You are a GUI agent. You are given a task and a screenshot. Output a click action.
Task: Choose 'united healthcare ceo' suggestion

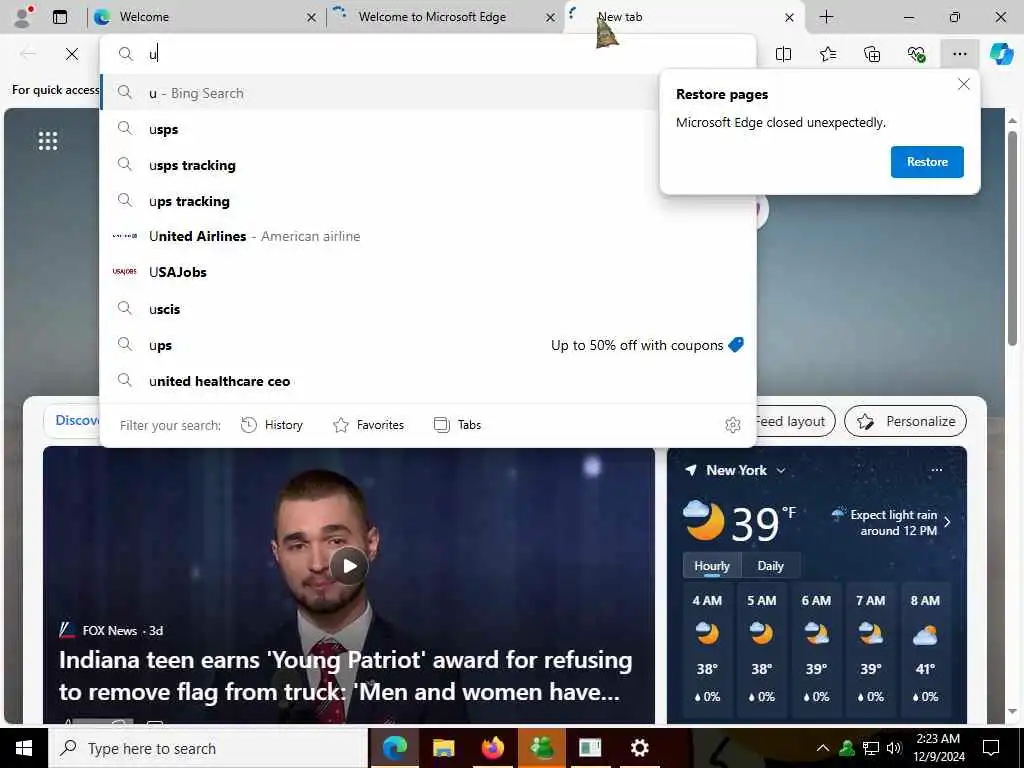click(x=428, y=381)
